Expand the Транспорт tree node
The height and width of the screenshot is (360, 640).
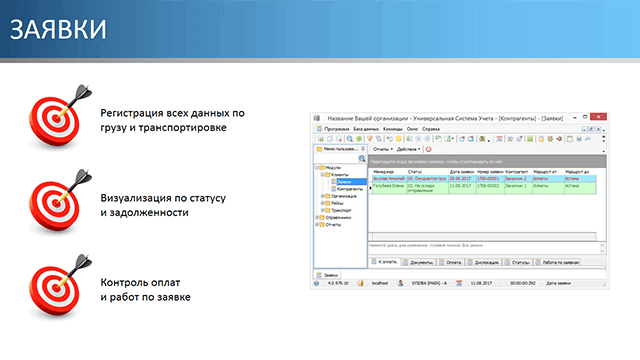pos(322,211)
